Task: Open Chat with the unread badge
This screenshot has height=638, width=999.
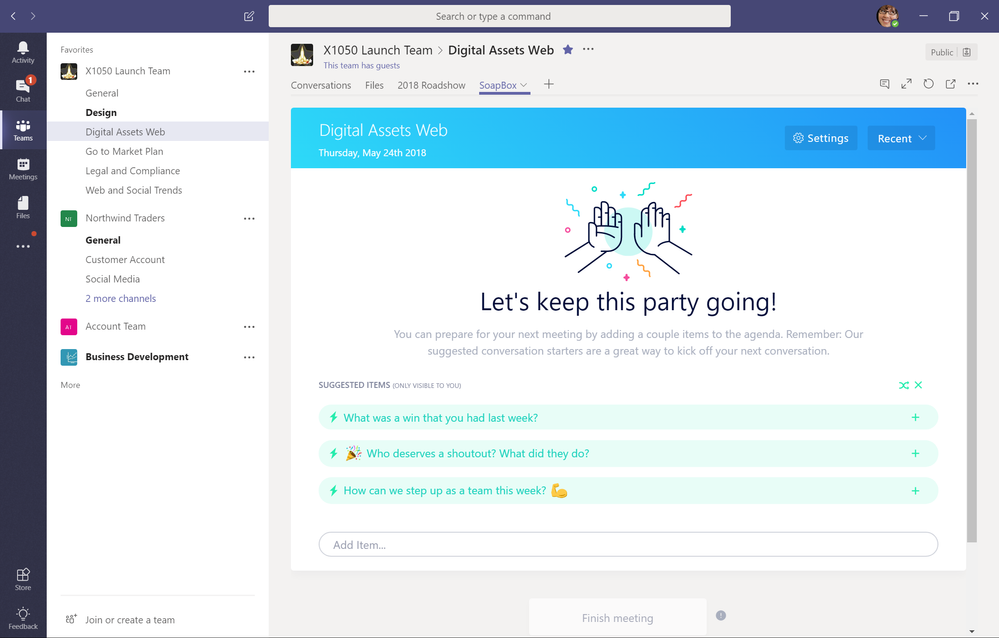Action: (x=23, y=90)
